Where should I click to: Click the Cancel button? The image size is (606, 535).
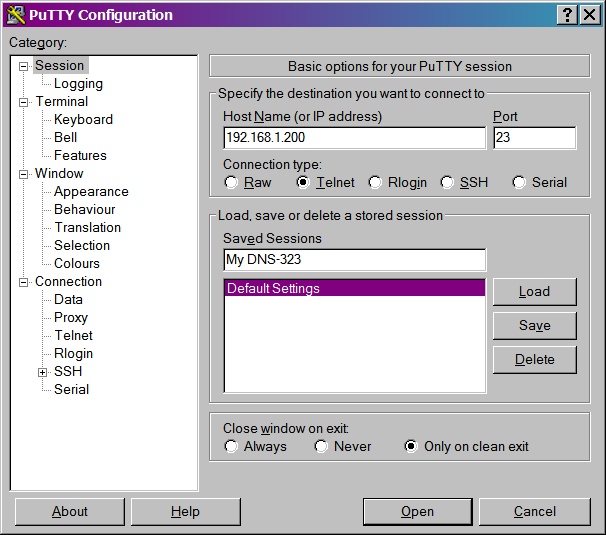(535, 511)
